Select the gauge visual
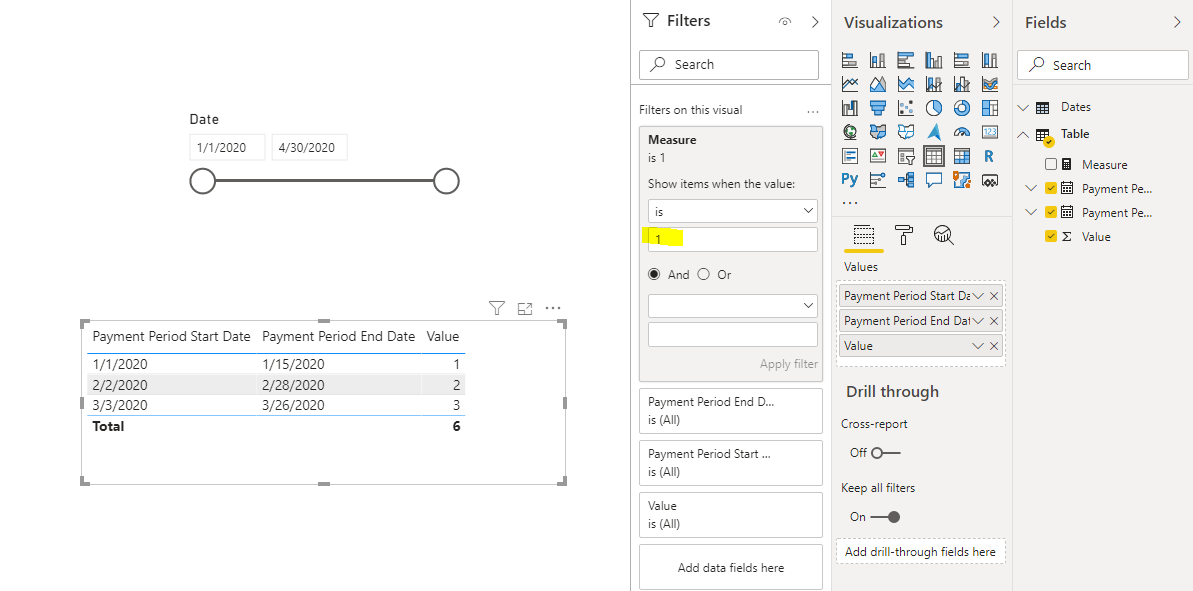This screenshot has height=591, width=1193. 962,132
